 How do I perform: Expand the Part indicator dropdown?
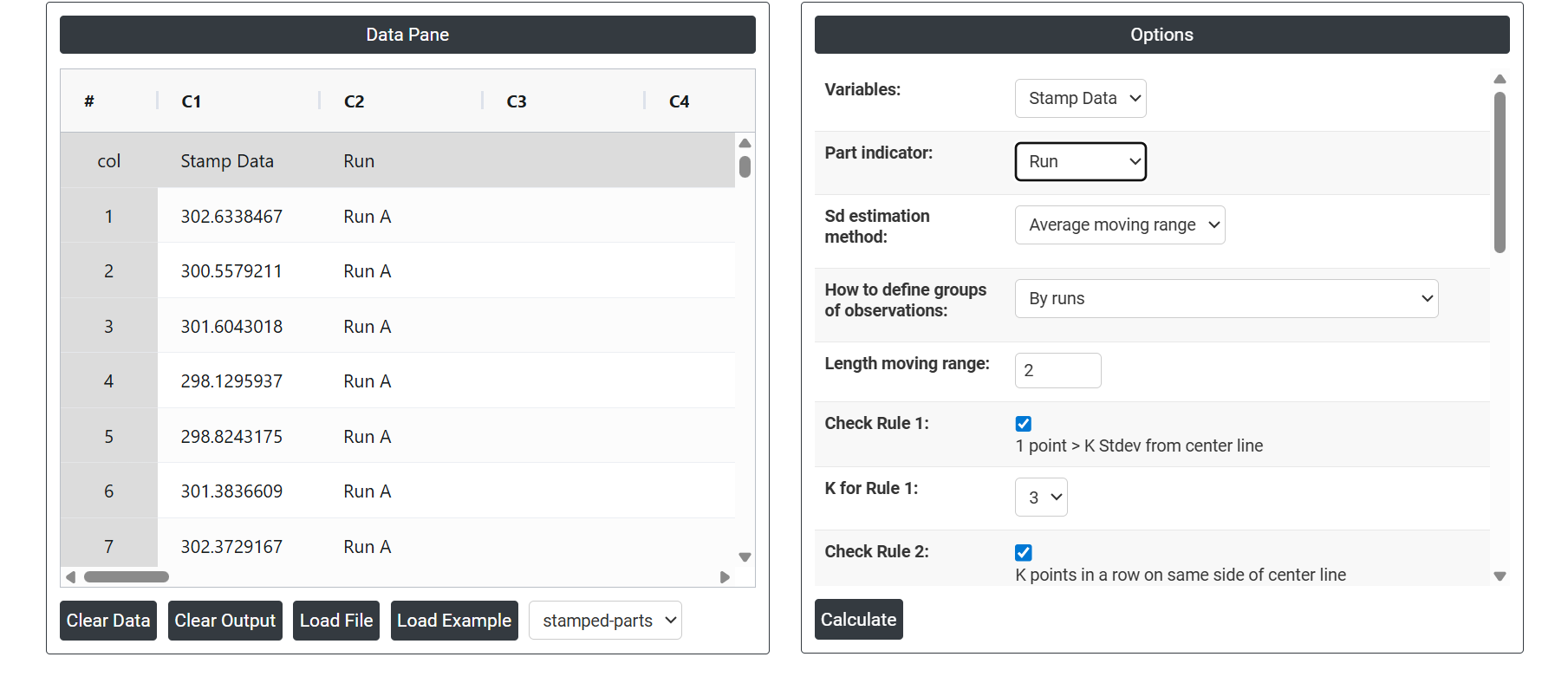[x=1080, y=162]
